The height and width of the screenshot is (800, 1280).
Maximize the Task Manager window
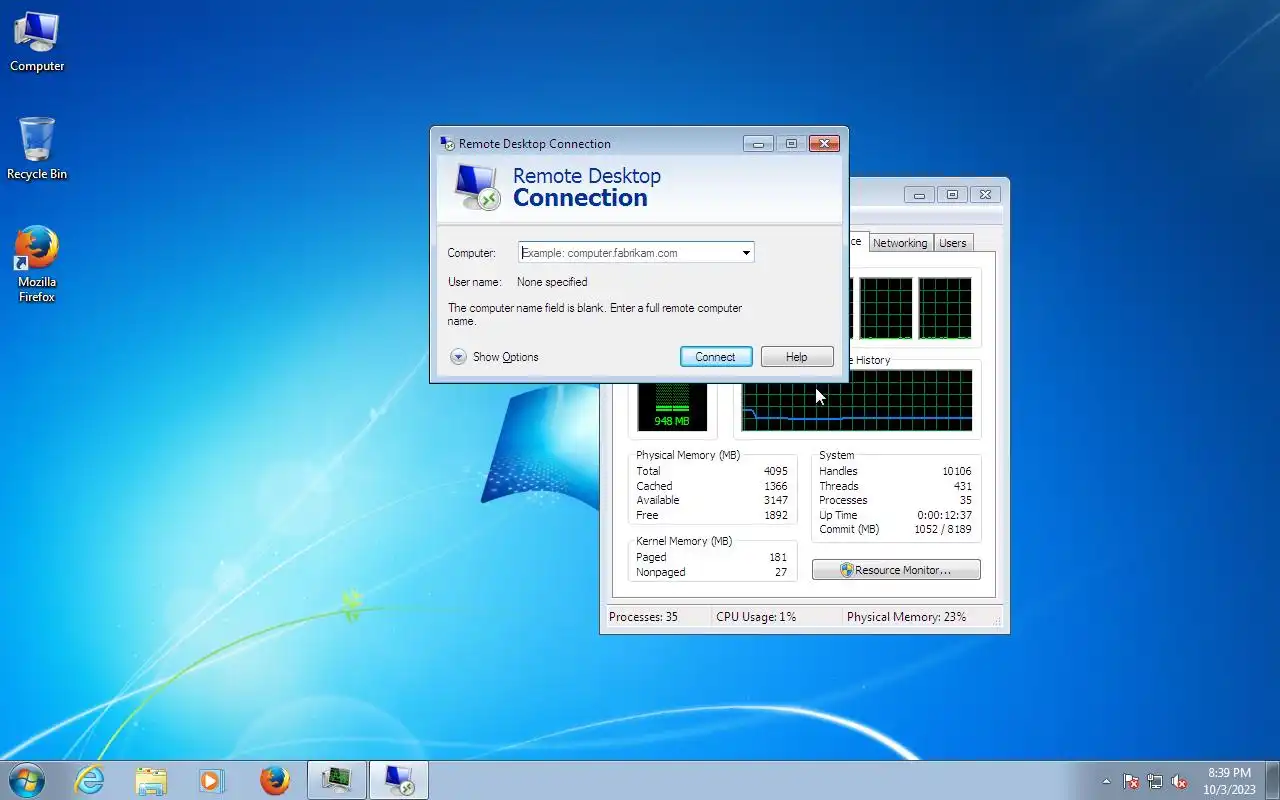tap(952, 195)
